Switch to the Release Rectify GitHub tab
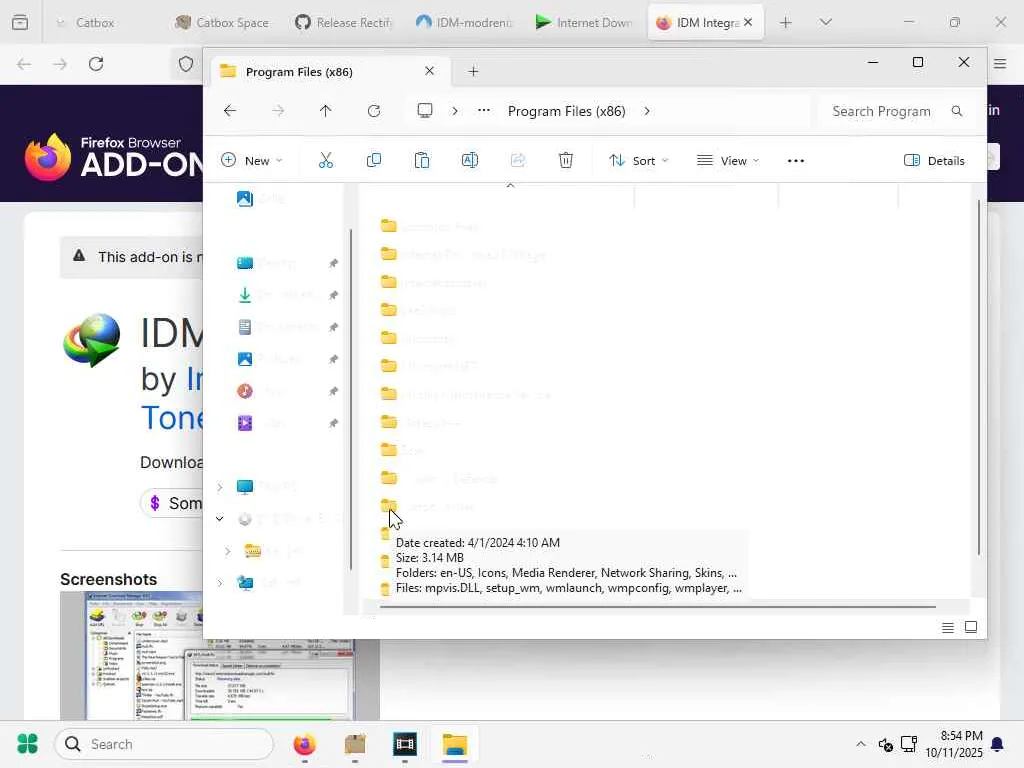Image resolution: width=1024 pixels, height=768 pixels. coord(344,22)
